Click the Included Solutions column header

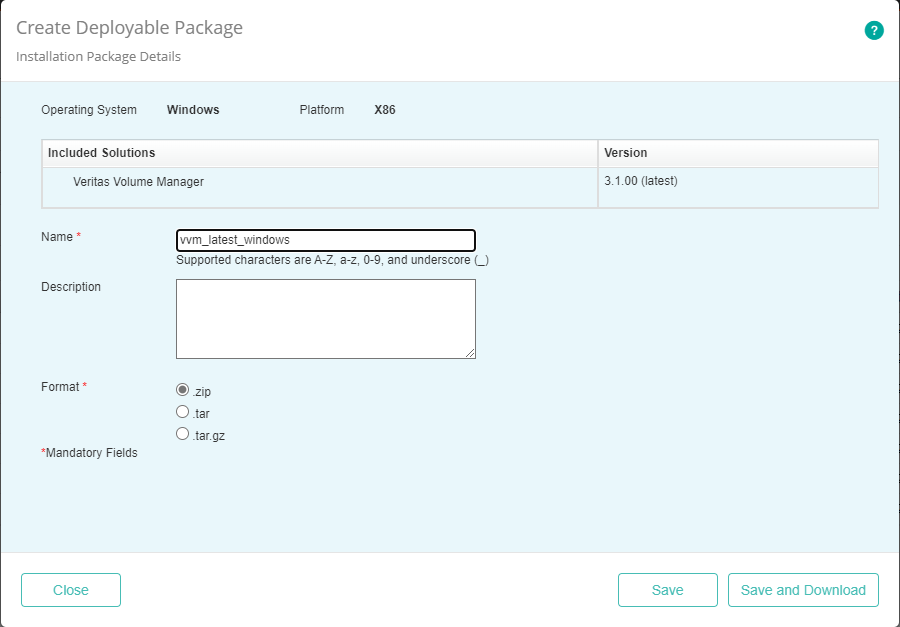coord(100,153)
